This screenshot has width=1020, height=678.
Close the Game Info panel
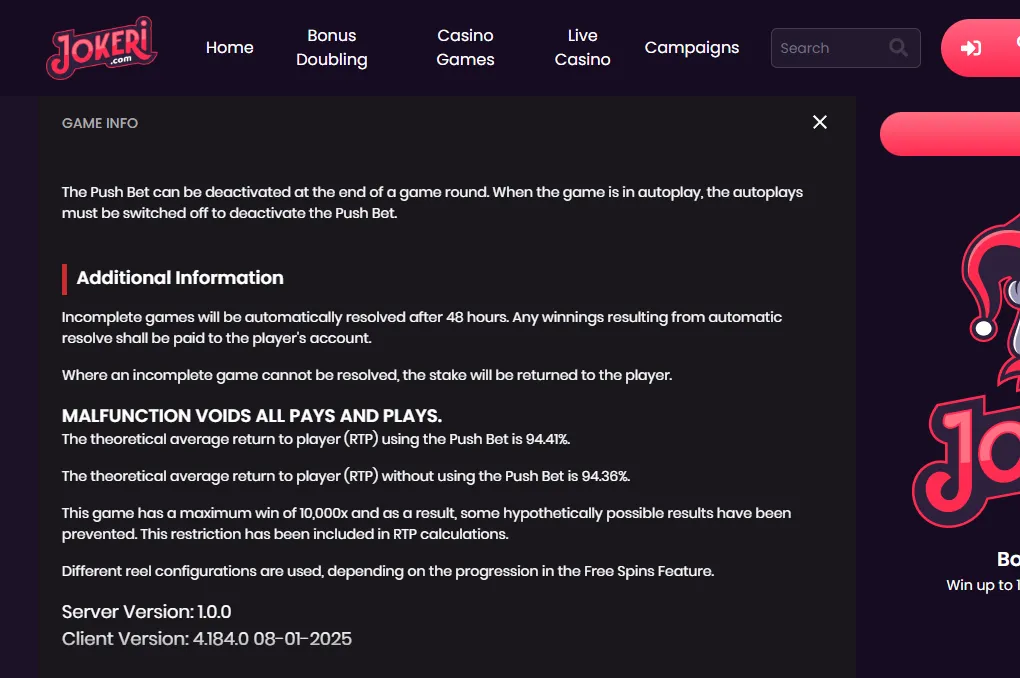click(x=820, y=122)
